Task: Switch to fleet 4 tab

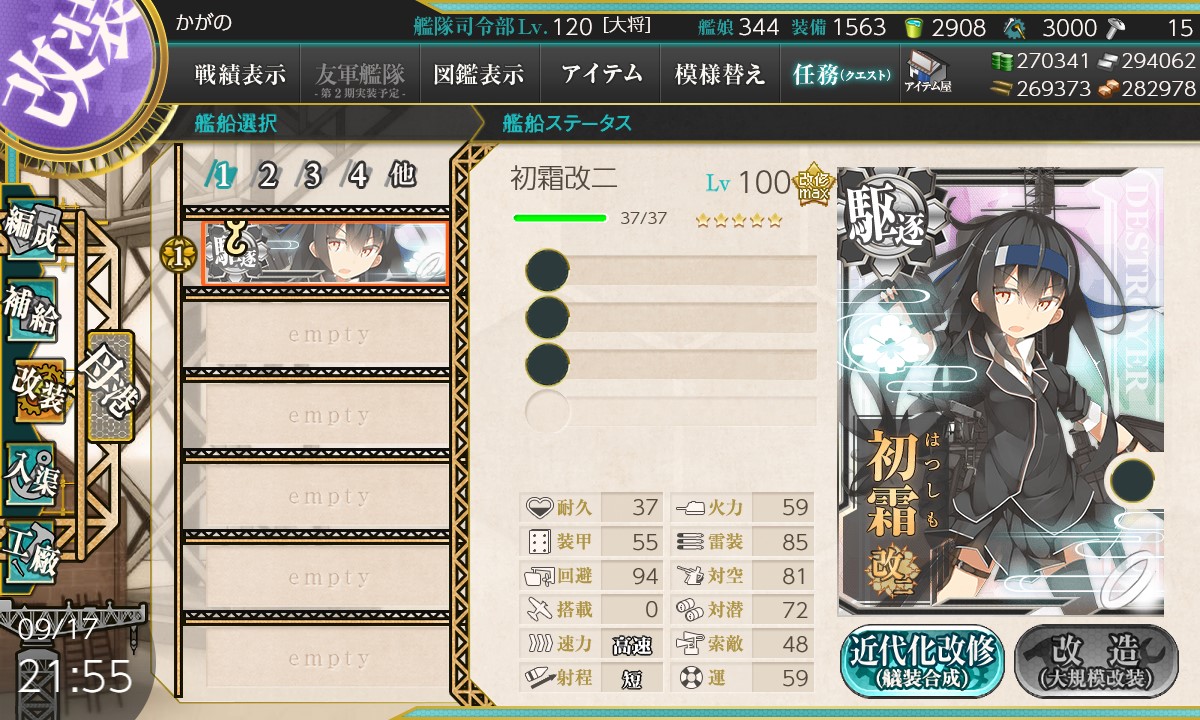Action: pyautogui.click(x=358, y=175)
